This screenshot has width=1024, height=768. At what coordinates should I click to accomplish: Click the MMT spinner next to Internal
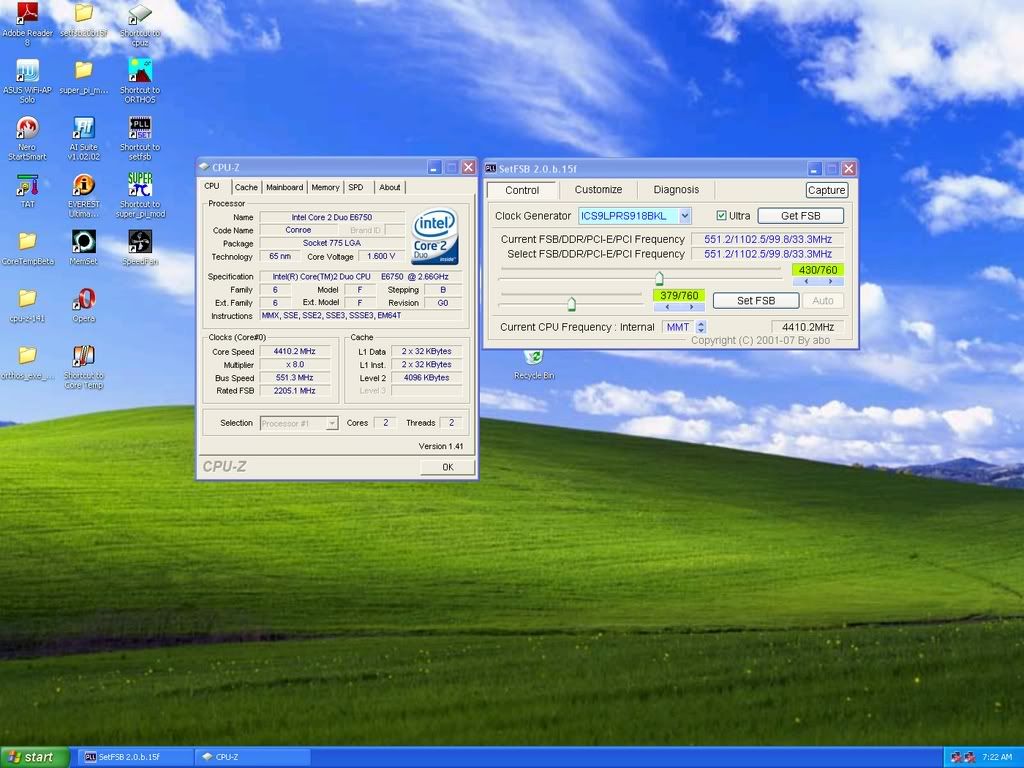pyautogui.click(x=700, y=327)
